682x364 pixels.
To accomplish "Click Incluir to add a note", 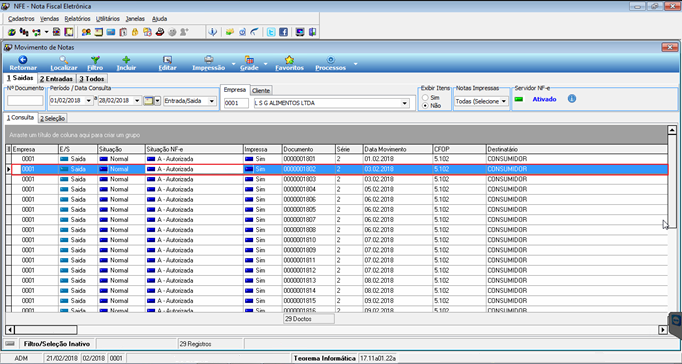I will tap(126, 63).
